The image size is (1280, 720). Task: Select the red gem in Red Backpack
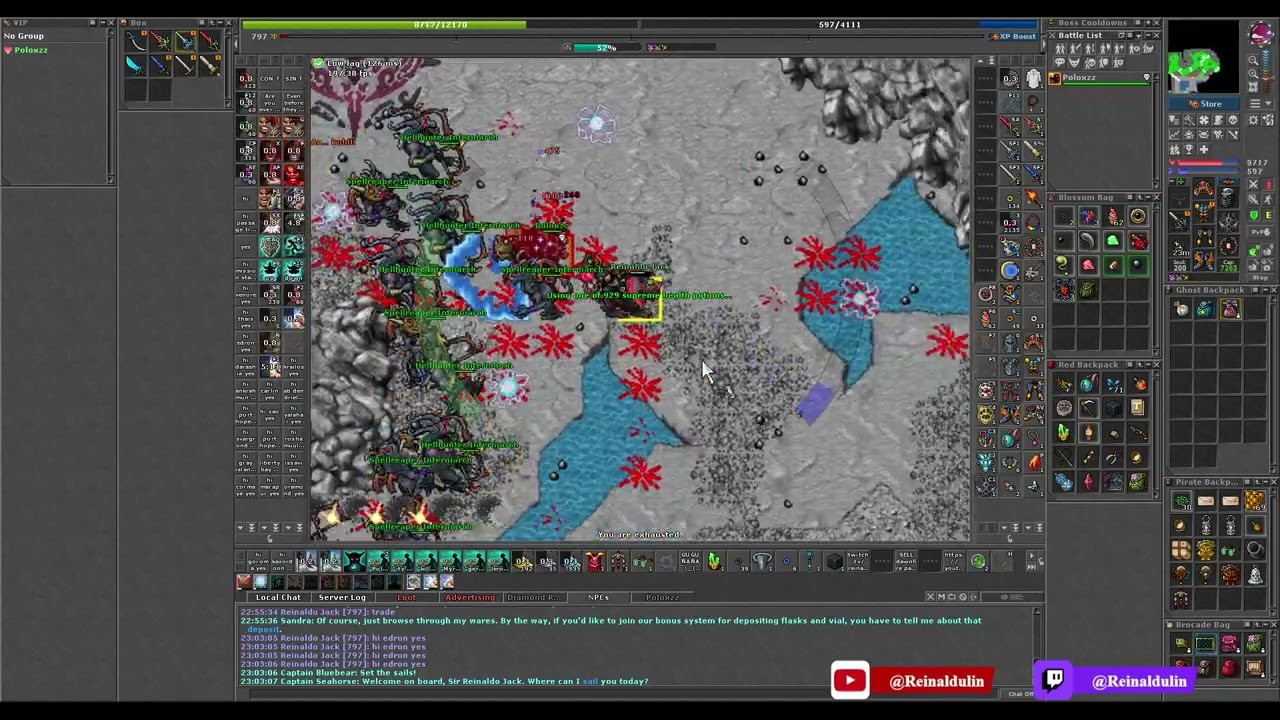[x=1088, y=482]
